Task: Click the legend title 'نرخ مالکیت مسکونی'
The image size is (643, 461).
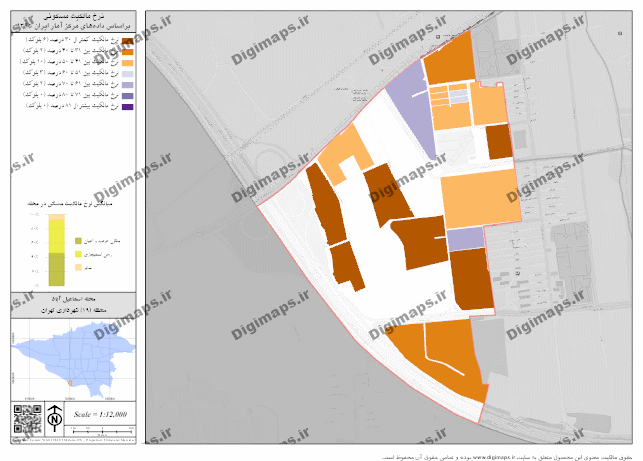Action: point(74,16)
